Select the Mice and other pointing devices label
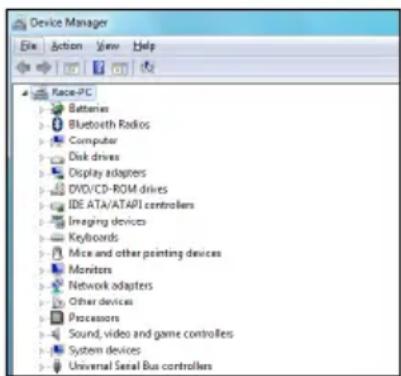Viewport: 401px width, 376px height. coord(145,254)
